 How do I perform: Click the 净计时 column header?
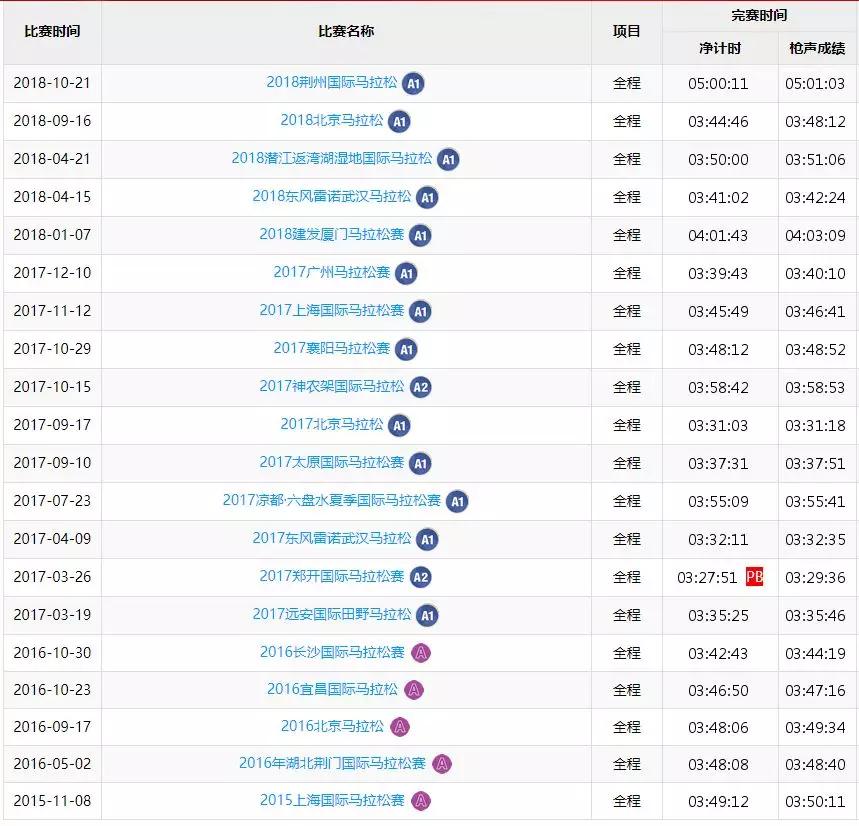[x=719, y=48]
